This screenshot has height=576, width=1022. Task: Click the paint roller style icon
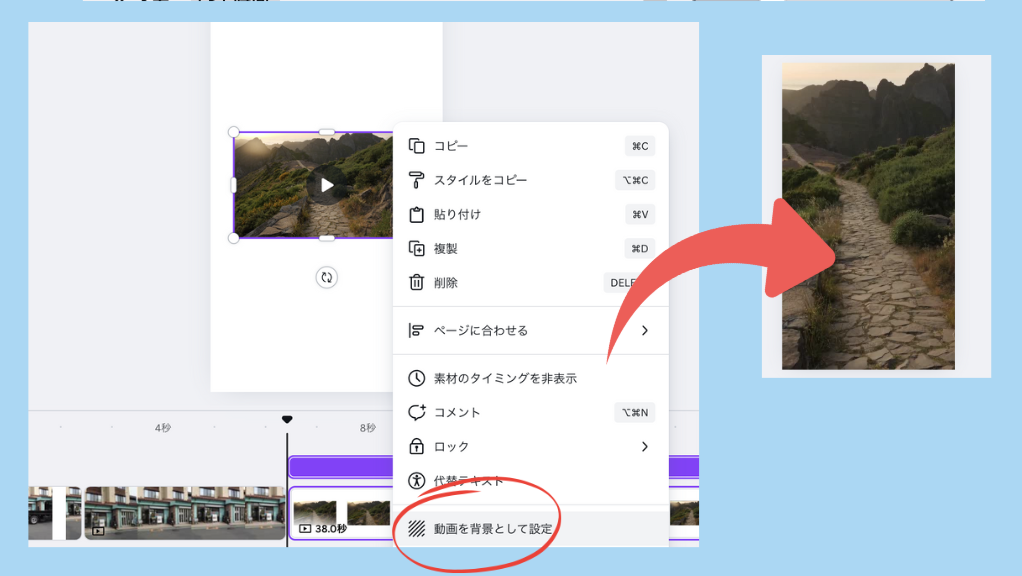[416, 180]
